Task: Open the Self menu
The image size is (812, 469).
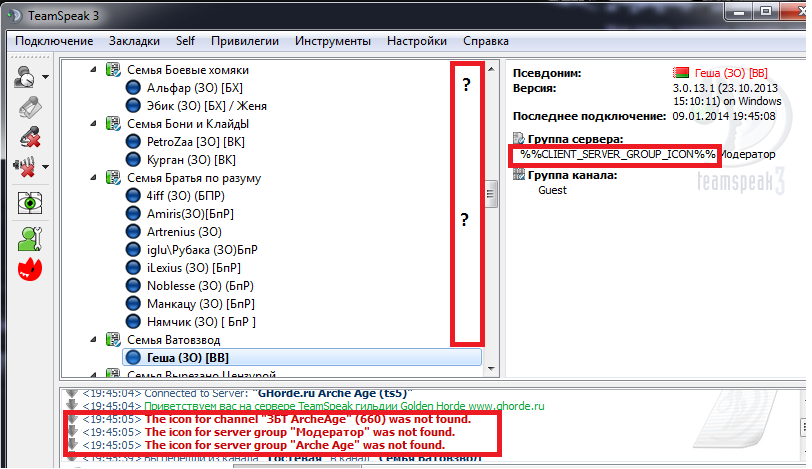Action: point(185,41)
